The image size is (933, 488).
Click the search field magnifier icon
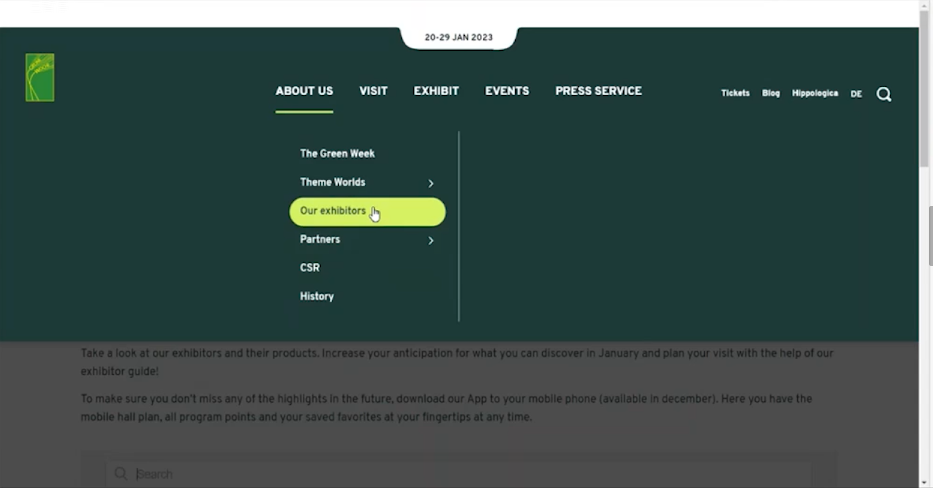121,474
